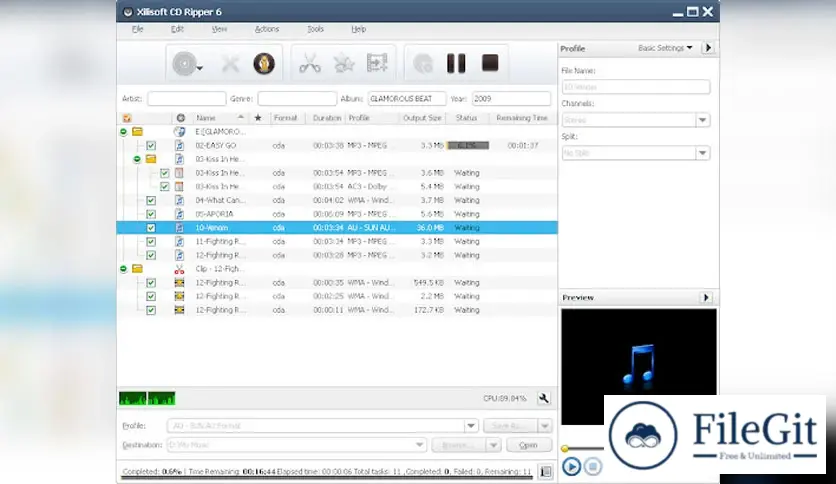Image resolution: width=836 pixels, height=484 pixels.
Task: Click the greyed-out Start ripping disc icon
Action: pyautogui.click(x=423, y=63)
